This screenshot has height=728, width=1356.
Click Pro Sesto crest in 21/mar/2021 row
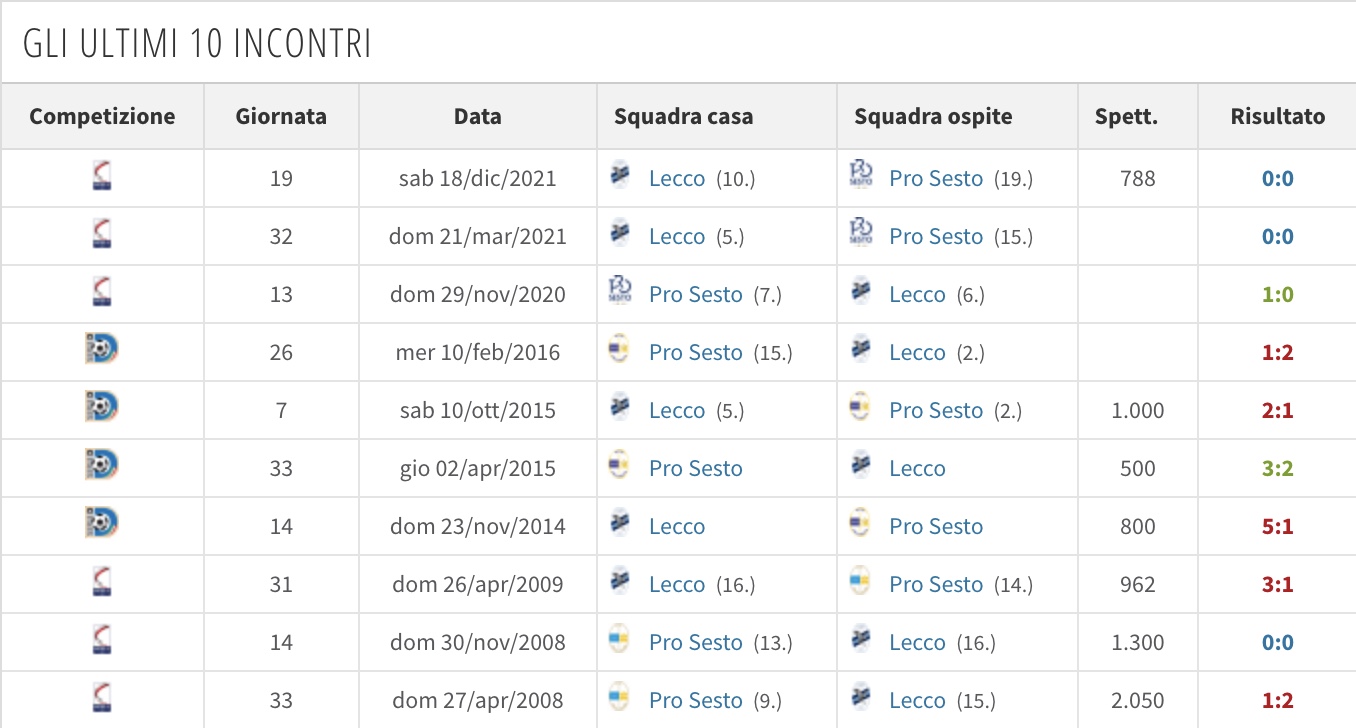[860, 235]
